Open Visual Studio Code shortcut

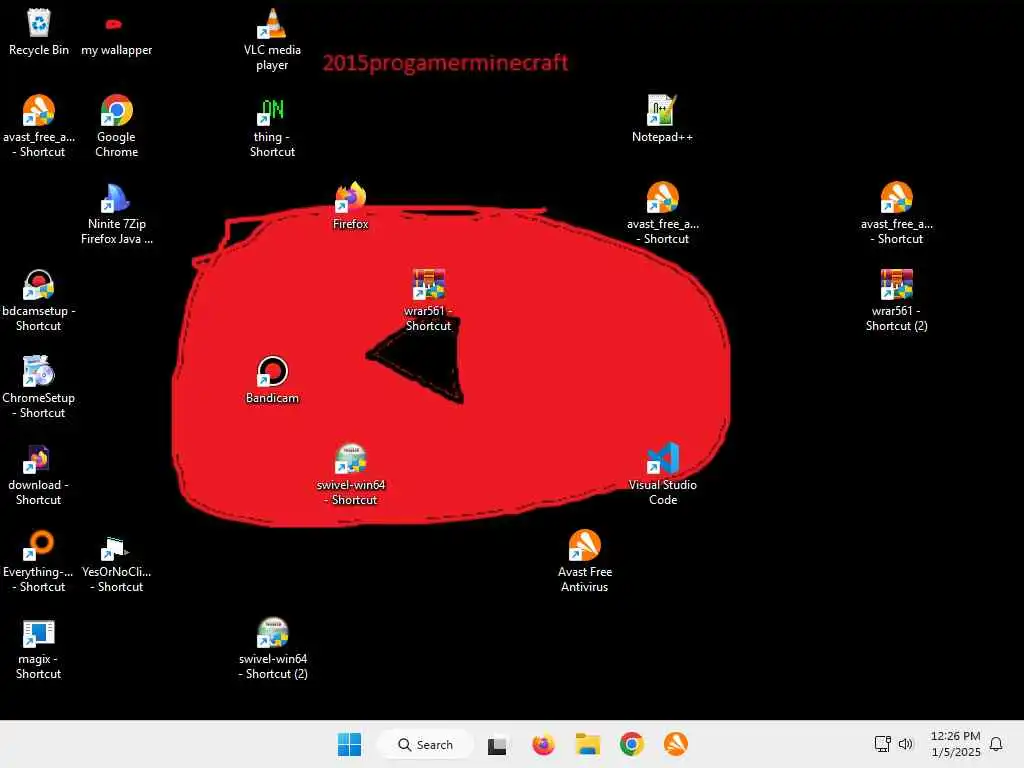[662, 473]
